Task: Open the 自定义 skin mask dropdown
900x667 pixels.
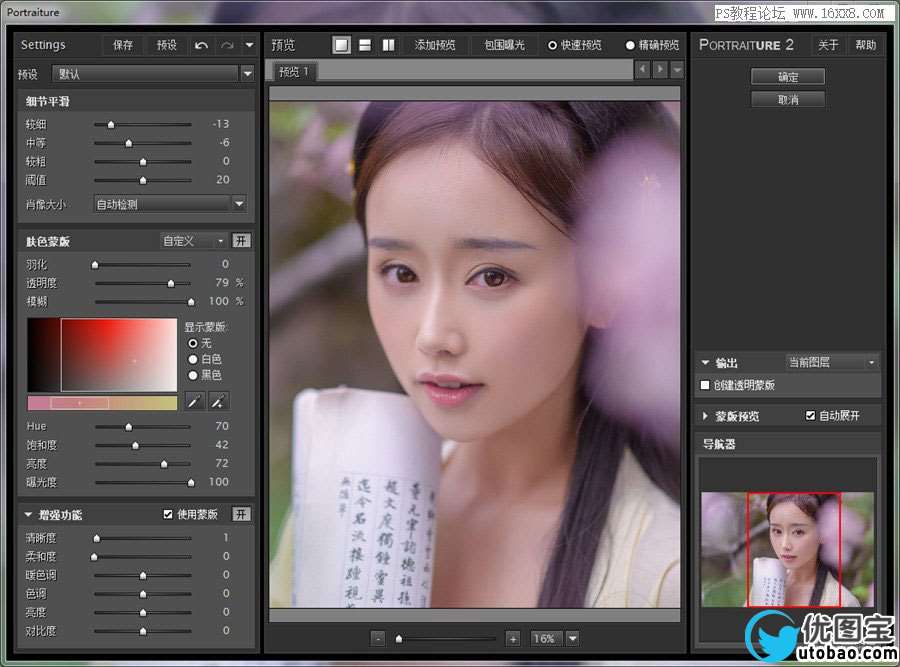Action: pos(193,241)
